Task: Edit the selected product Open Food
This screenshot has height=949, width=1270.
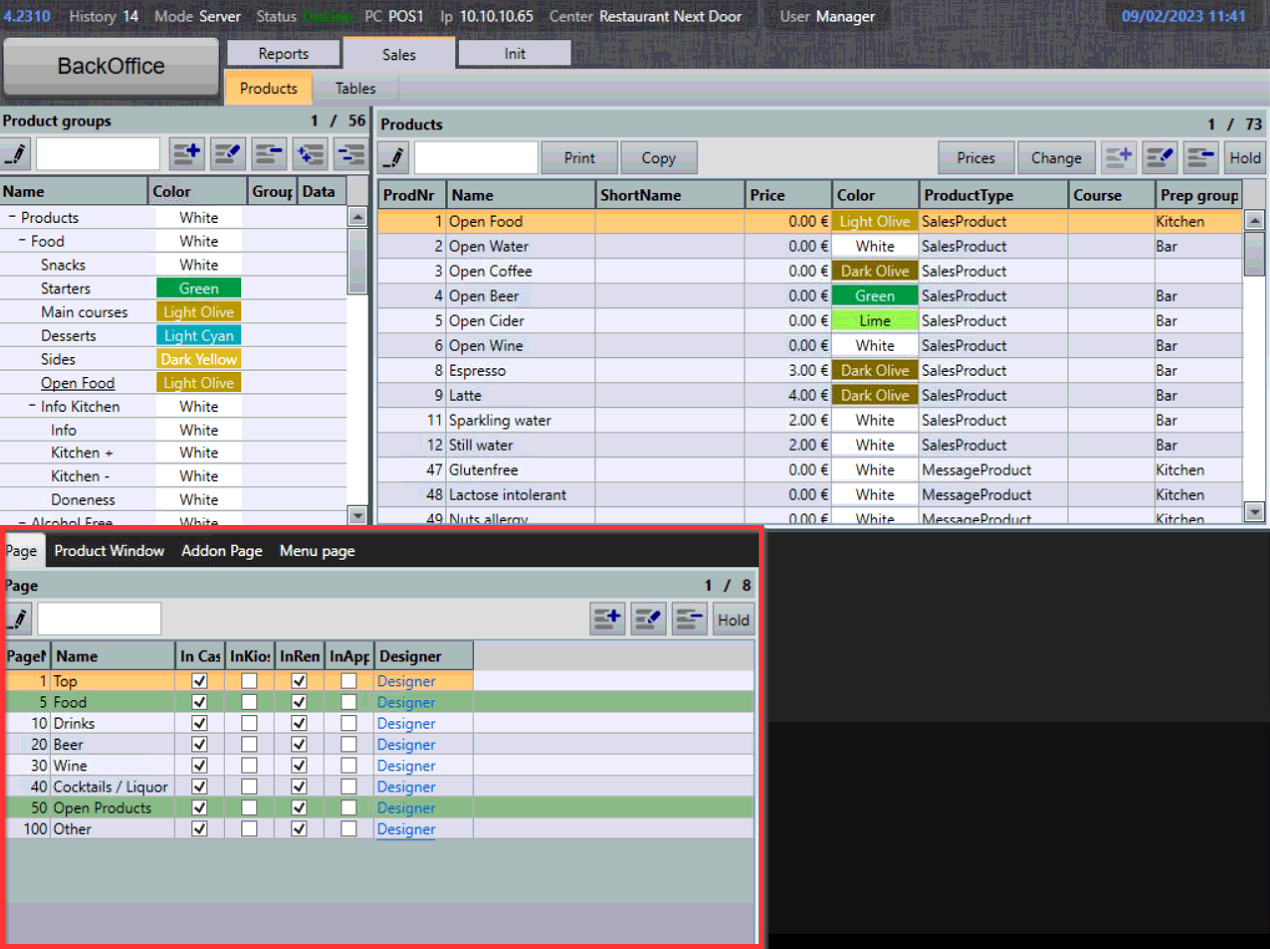Action: pyautogui.click(x=1158, y=157)
